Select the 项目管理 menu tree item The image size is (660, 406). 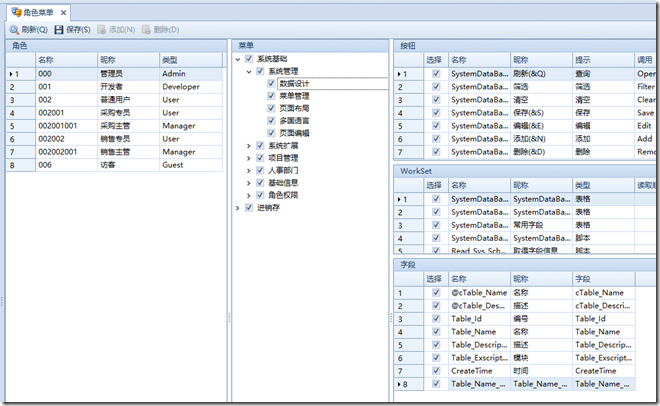(x=283, y=158)
